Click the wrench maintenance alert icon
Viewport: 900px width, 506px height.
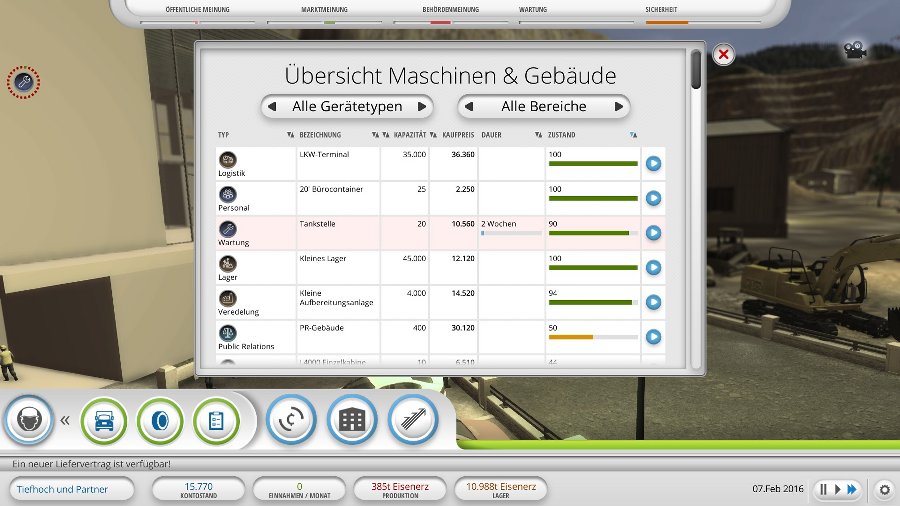coord(23,82)
